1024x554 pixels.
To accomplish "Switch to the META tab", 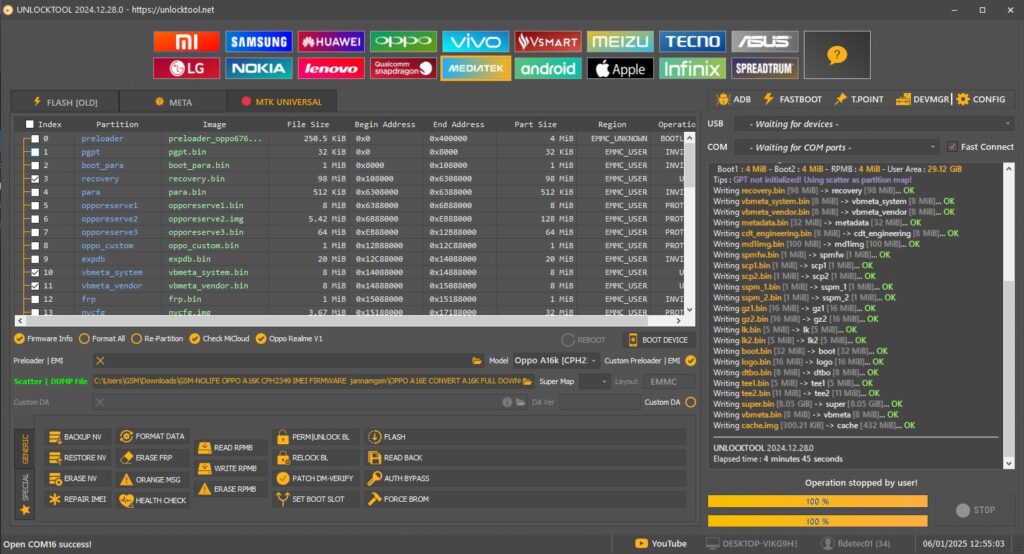I will [174, 101].
